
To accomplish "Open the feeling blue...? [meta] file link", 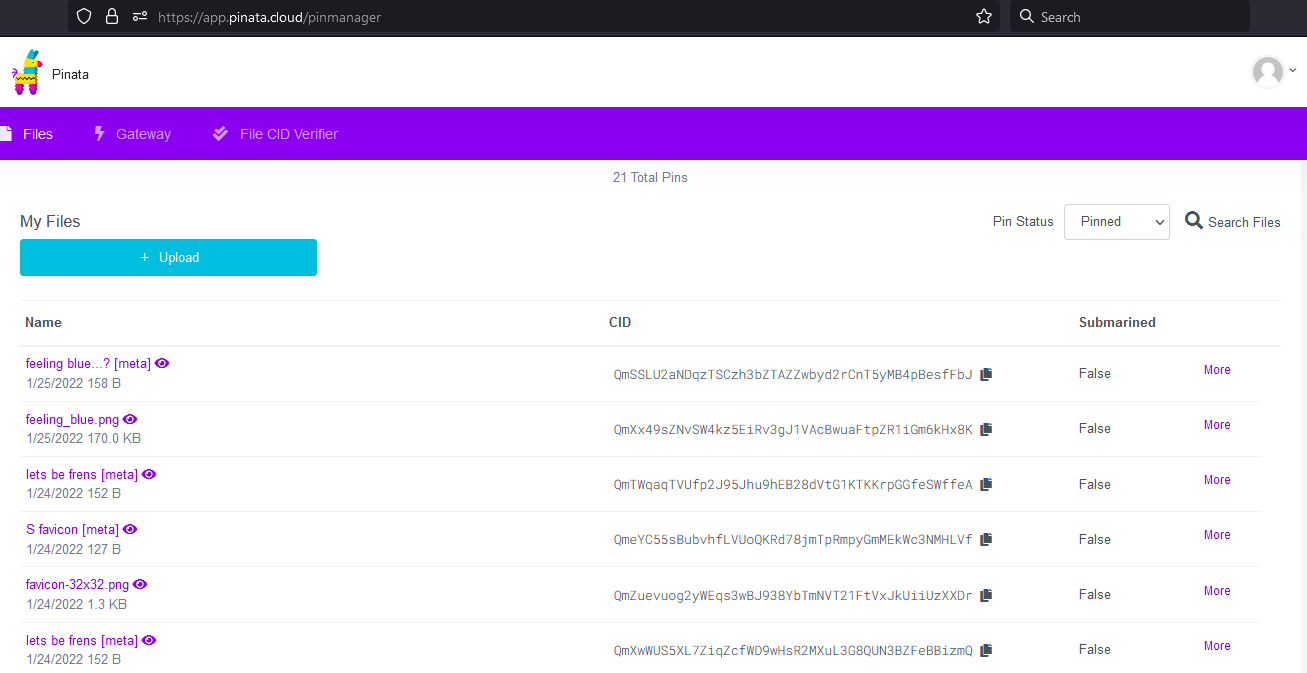I will coord(88,364).
